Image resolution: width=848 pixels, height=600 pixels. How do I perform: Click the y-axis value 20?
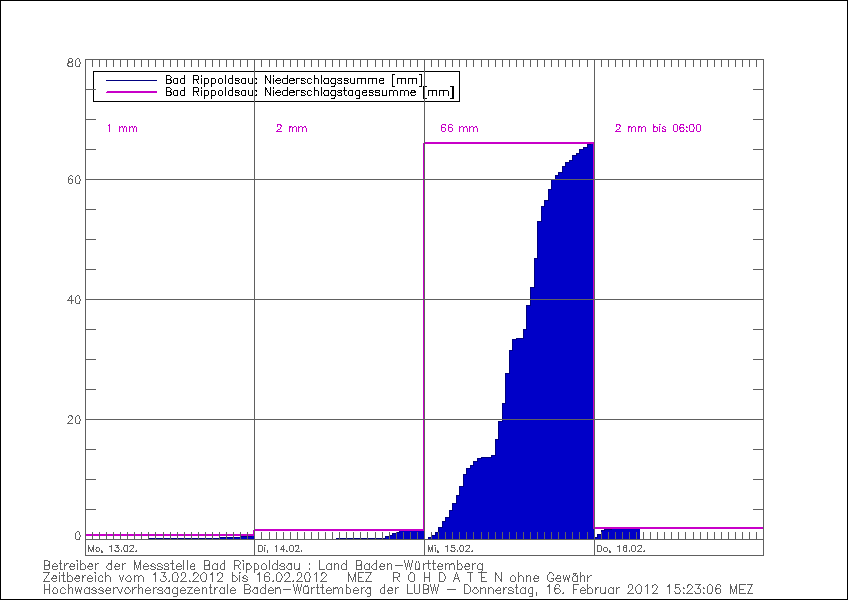74,420
